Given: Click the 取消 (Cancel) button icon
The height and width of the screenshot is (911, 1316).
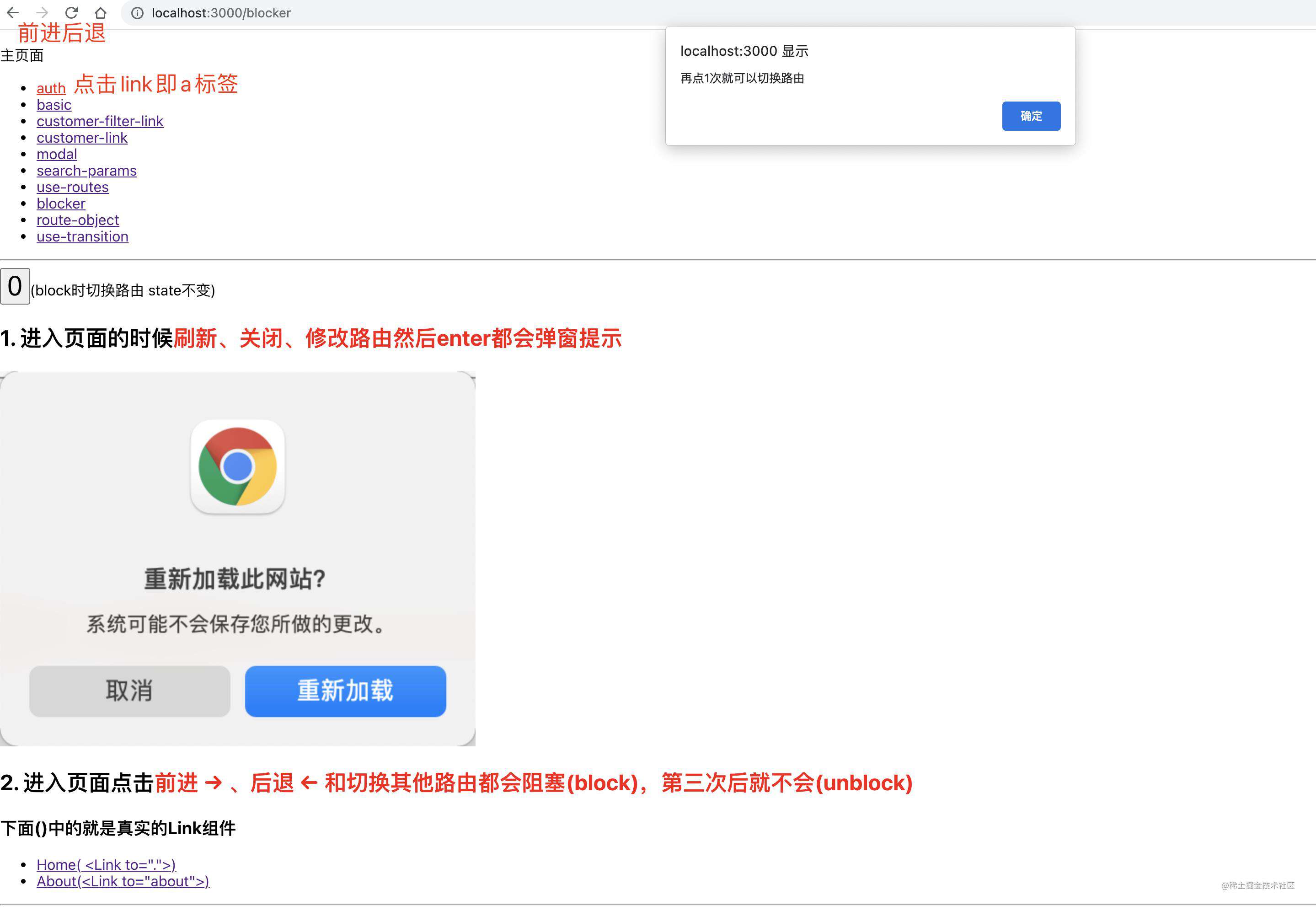Looking at the screenshot, I should pyautogui.click(x=129, y=690).
